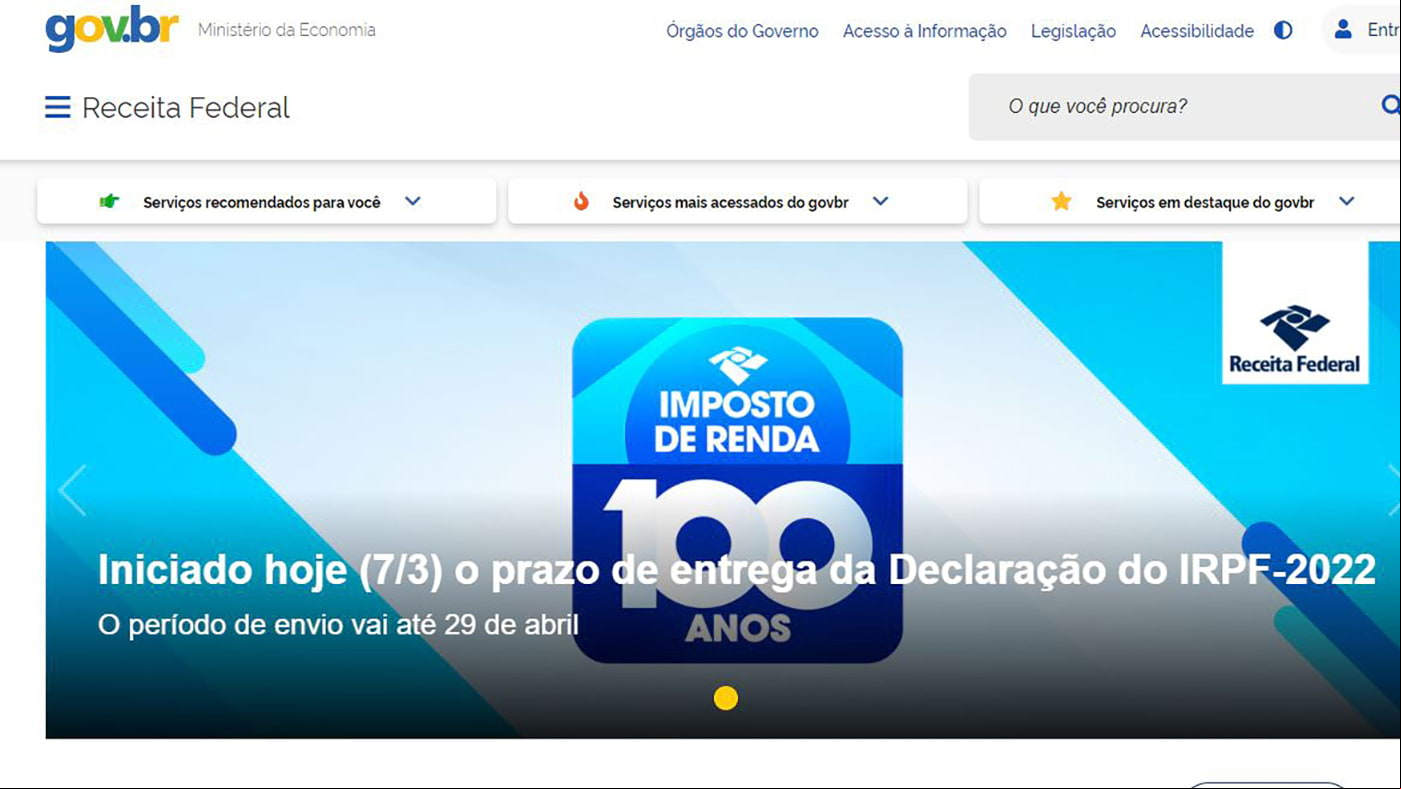The width and height of the screenshot is (1401, 789).
Task: Click the 'O que você procura?' search field
Action: 1184,106
